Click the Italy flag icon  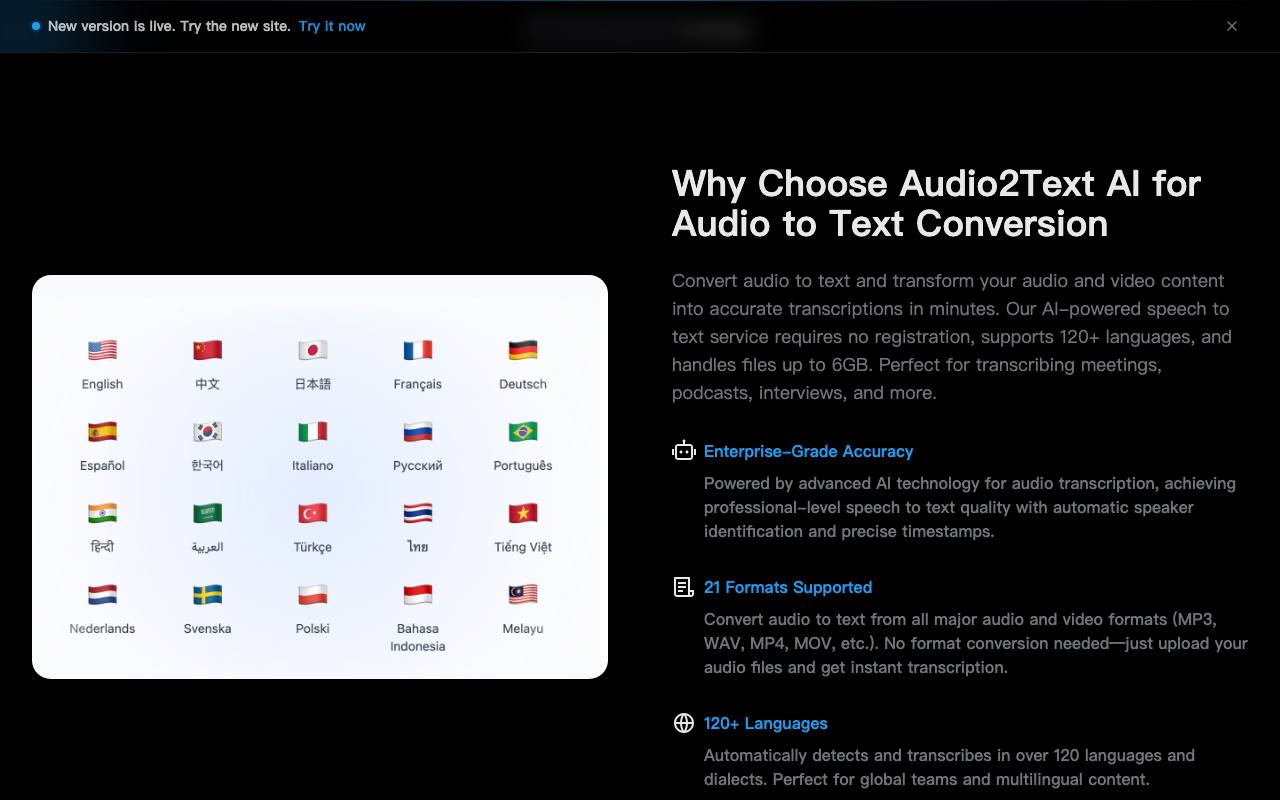pyautogui.click(x=313, y=431)
